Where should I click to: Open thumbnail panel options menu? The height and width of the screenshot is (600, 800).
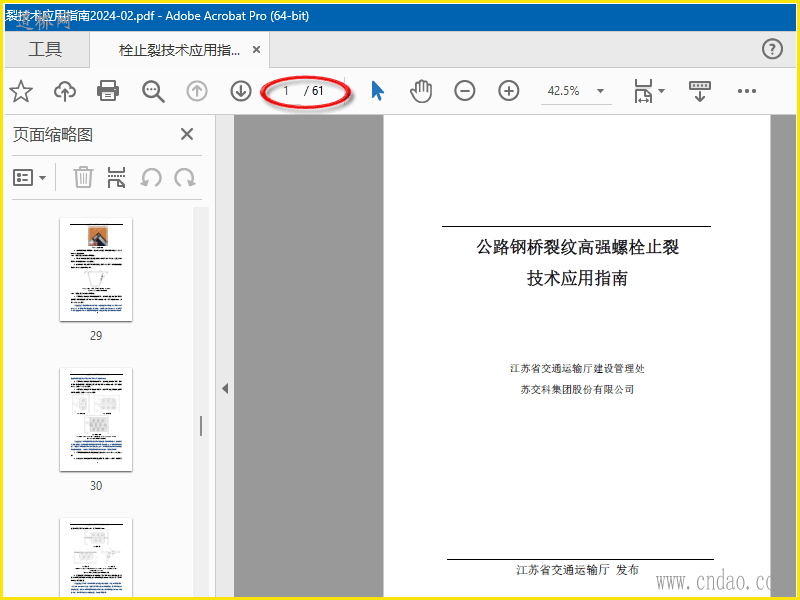(x=29, y=178)
